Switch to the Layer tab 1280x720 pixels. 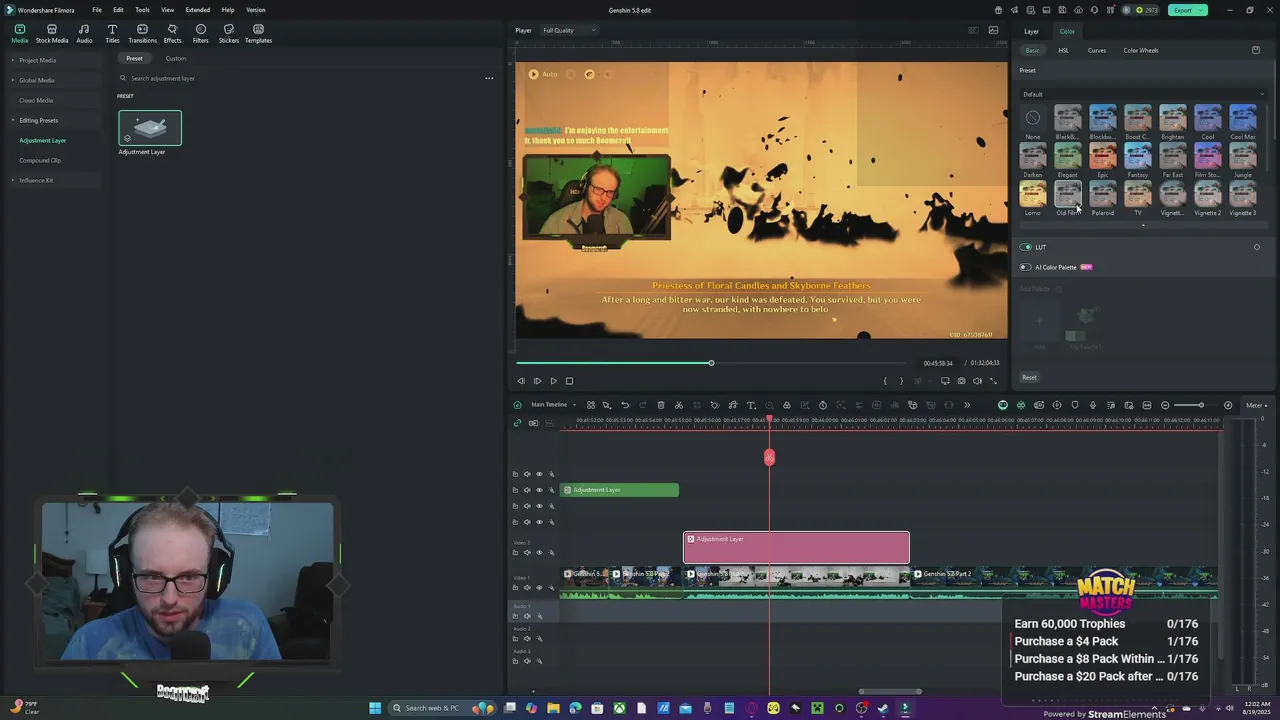1031,31
